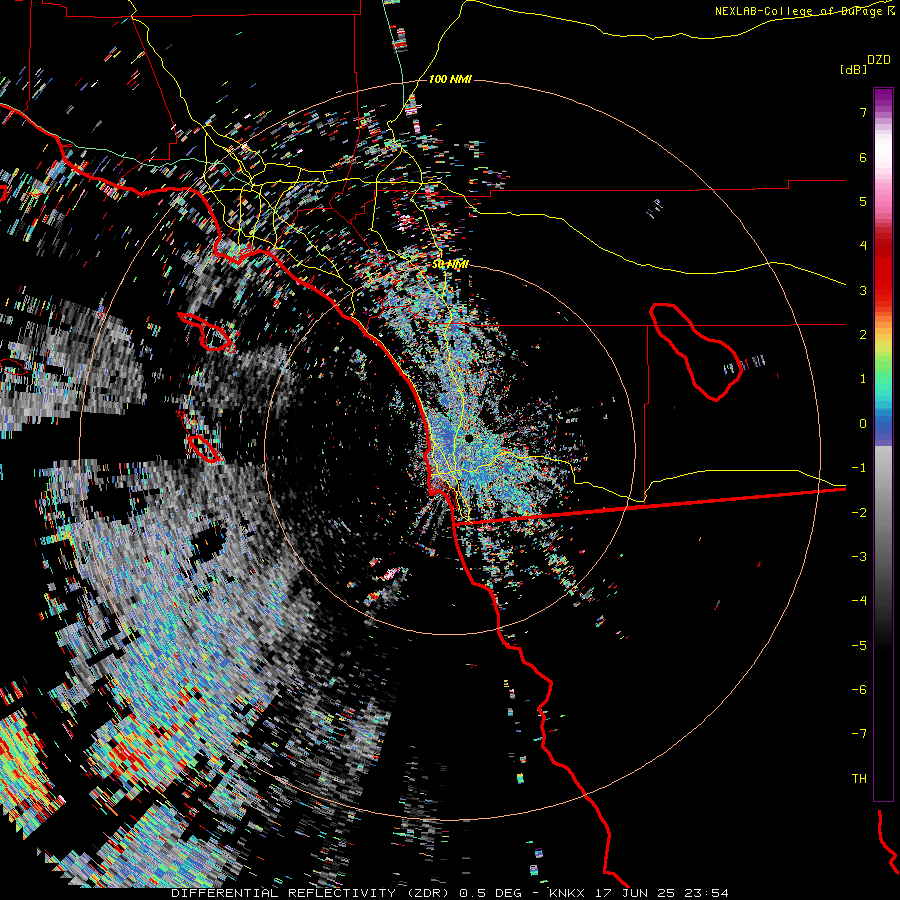Select the -6 dB scale label
Image resolution: width=900 pixels, height=900 pixels.
coord(859,690)
